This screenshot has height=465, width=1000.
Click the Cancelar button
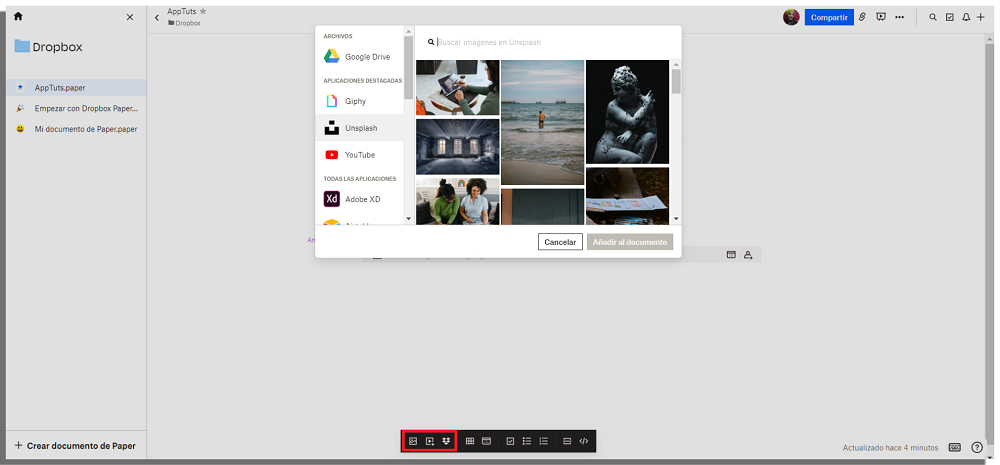pos(560,242)
